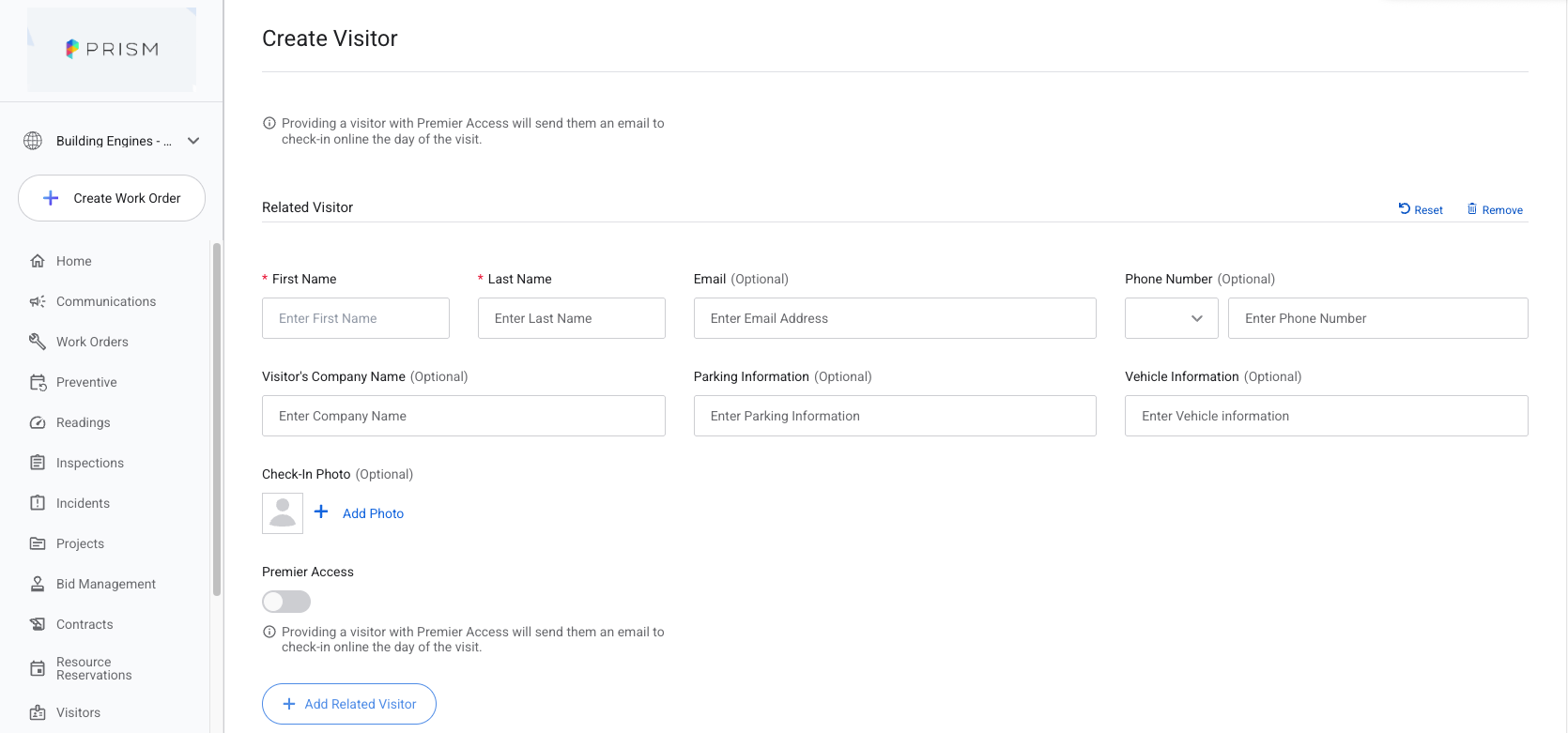
Task: Click the Preventive calendar icon
Action: click(x=38, y=382)
